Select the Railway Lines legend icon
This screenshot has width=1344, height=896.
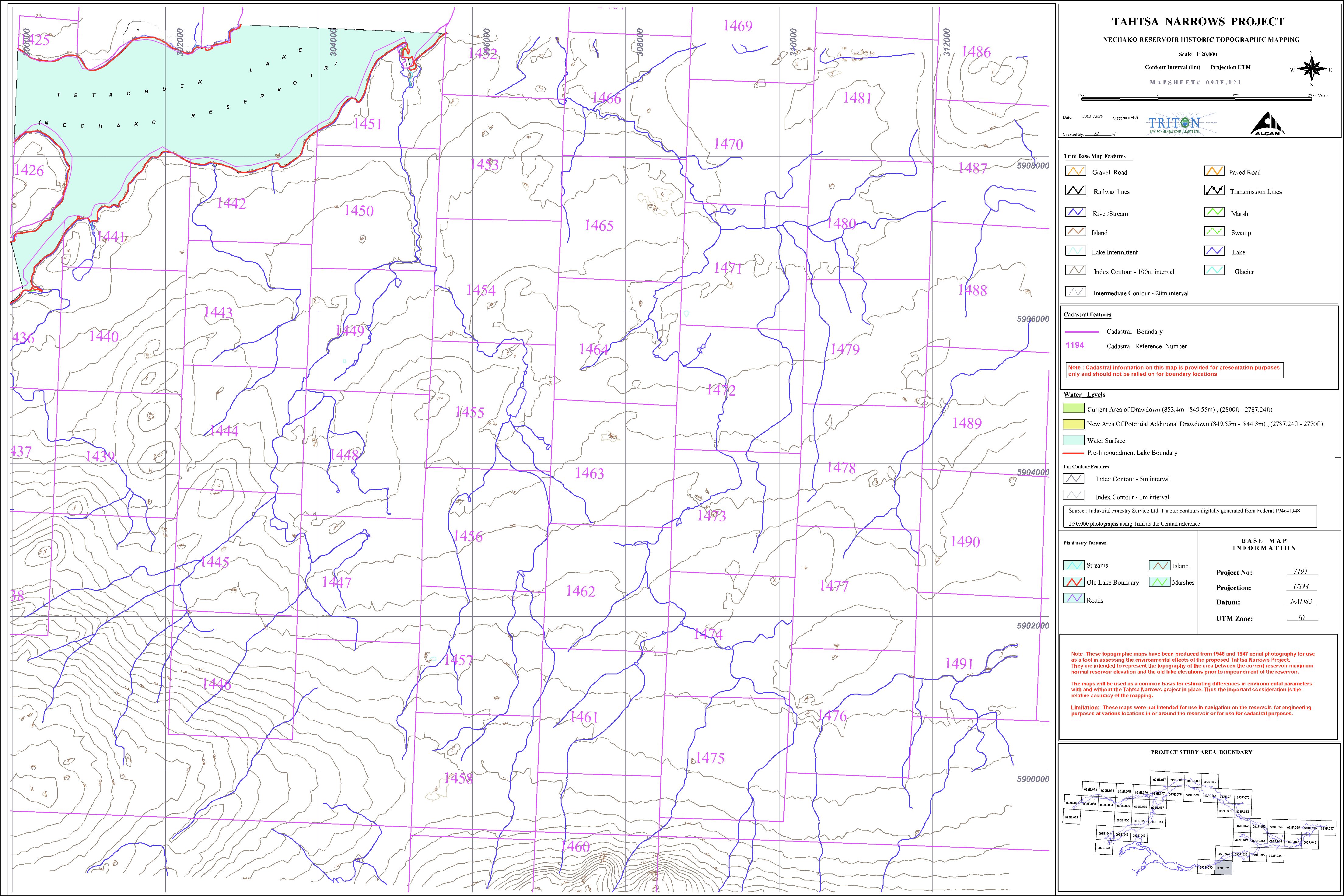[1076, 191]
